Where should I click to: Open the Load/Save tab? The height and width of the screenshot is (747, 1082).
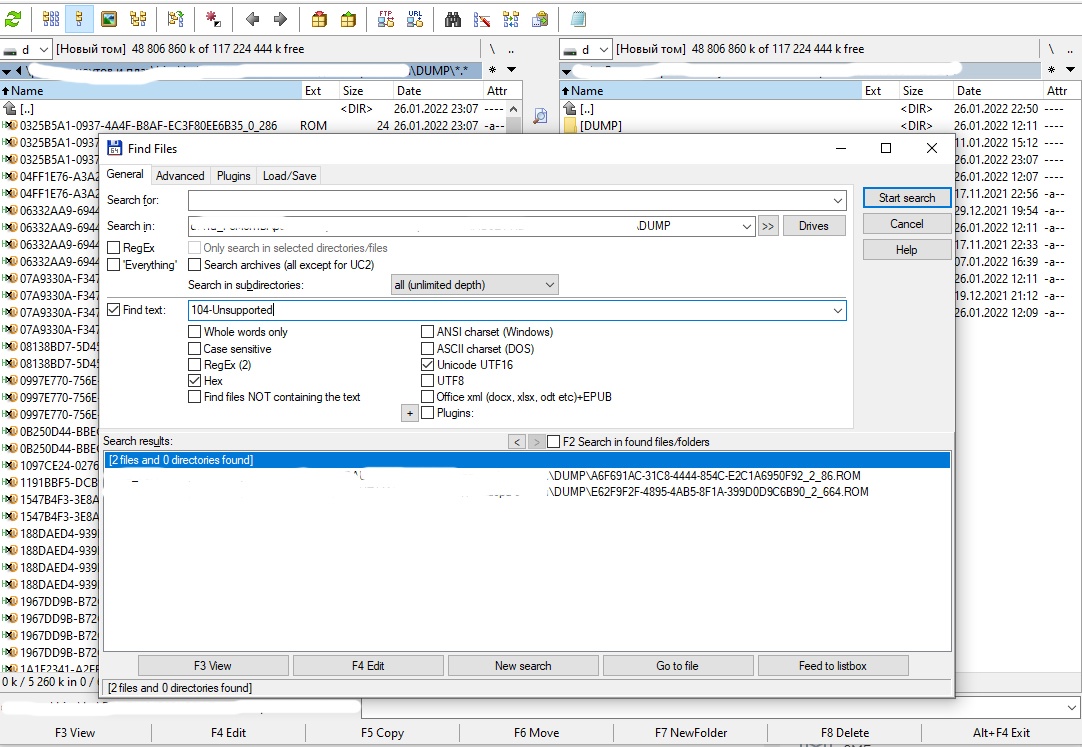tap(289, 175)
